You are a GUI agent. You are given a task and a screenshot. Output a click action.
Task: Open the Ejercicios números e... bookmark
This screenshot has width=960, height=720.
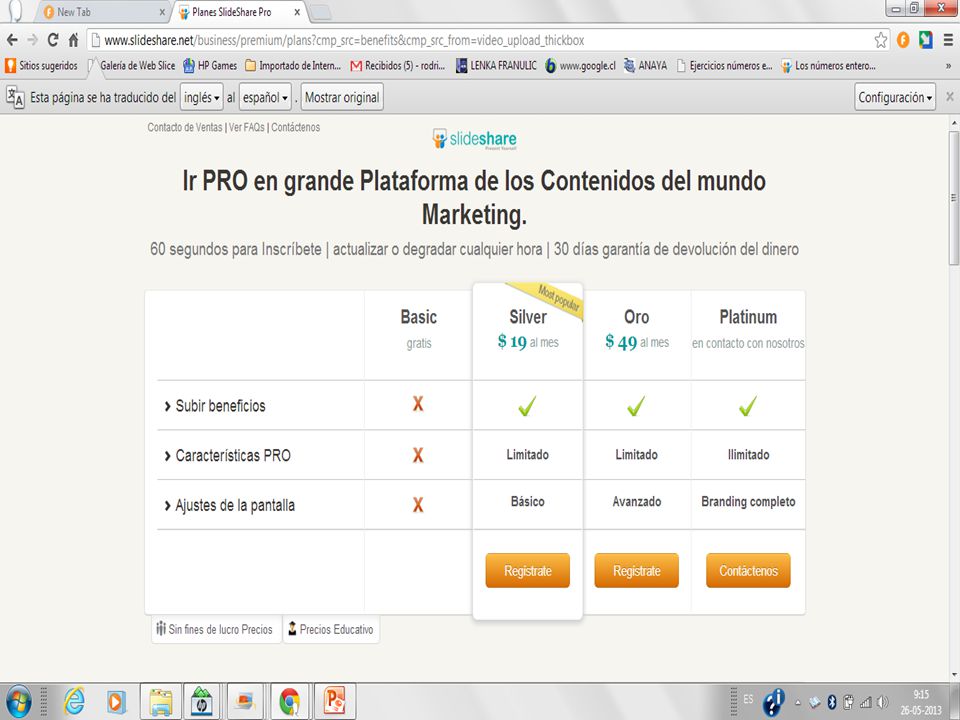point(724,66)
